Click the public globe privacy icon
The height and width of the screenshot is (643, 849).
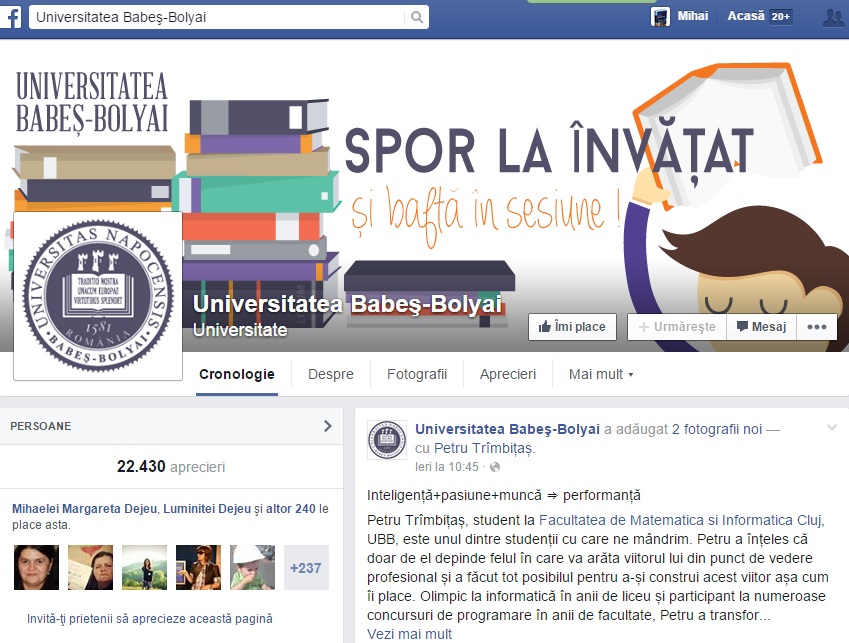(x=495, y=467)
